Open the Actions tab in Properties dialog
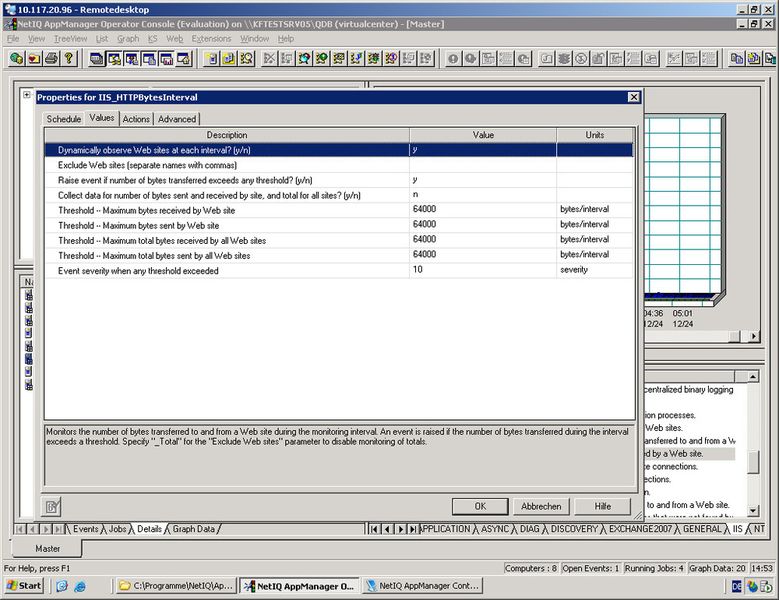Screen dimensions: 779x600 (136, 119)
